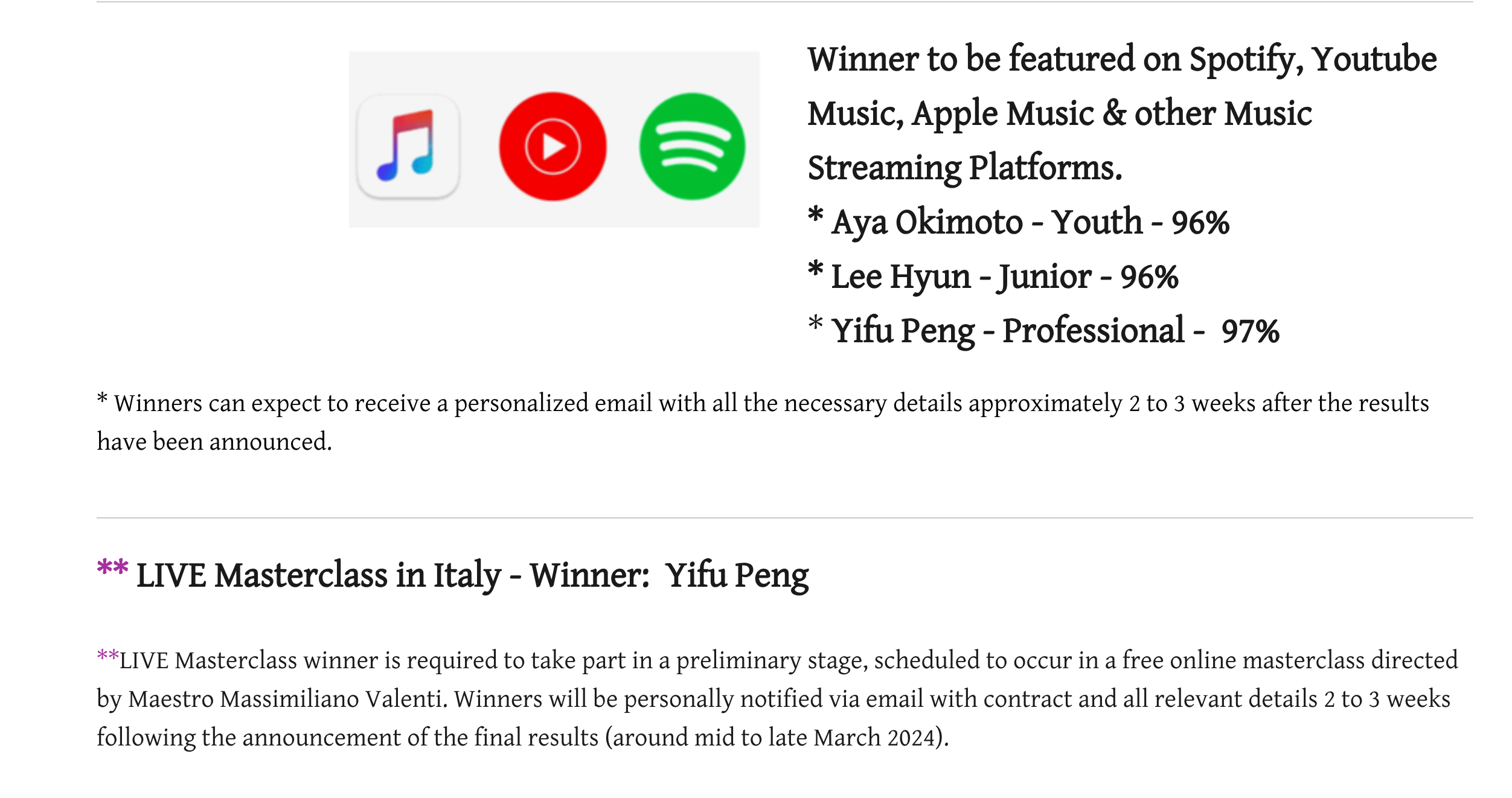The height and width of the screenshot is (798, 1512).
Task: Click the red YouTube Music icon
Action: 553,146
